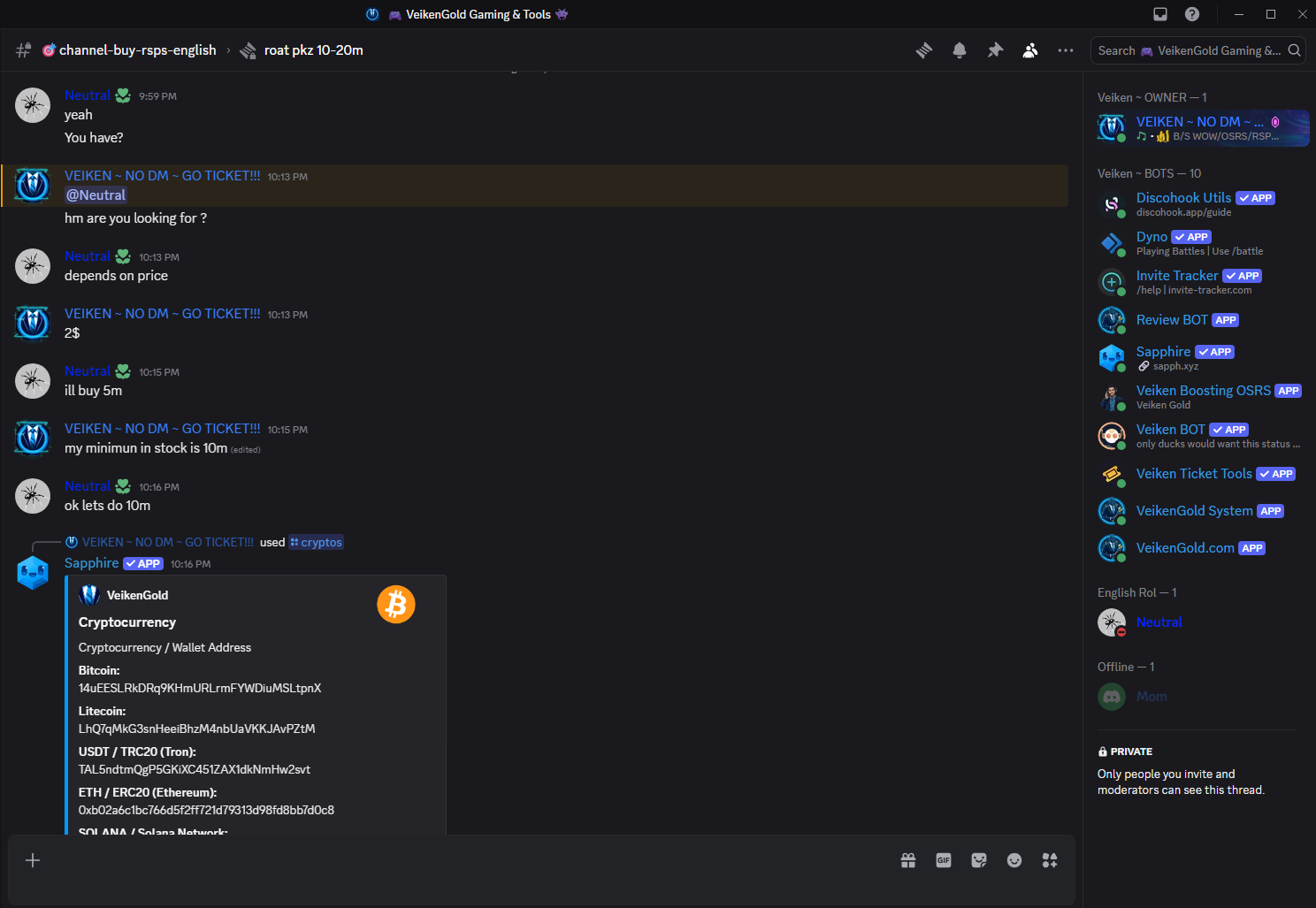Click the USDT TRC20 wallet address
Screen dimensions: 1316x908
[195, 769]
